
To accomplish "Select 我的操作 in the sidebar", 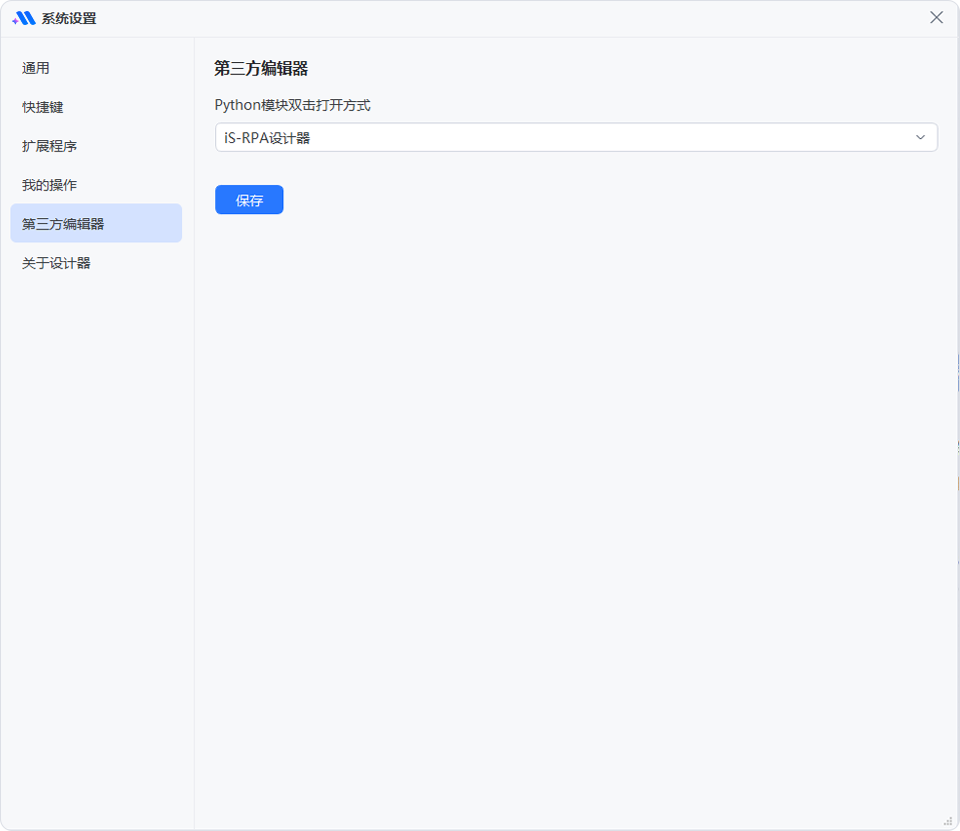I will pos(50,185).
